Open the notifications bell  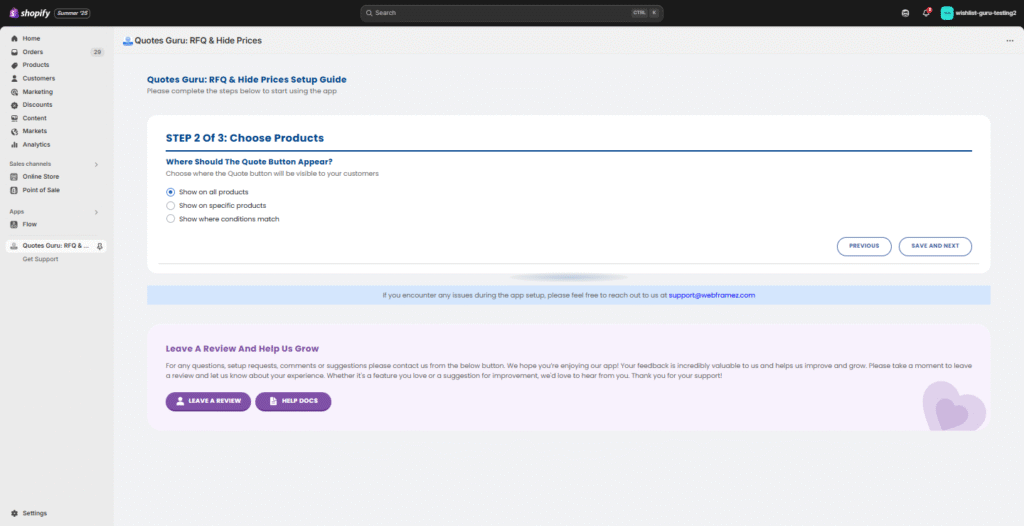926,13
